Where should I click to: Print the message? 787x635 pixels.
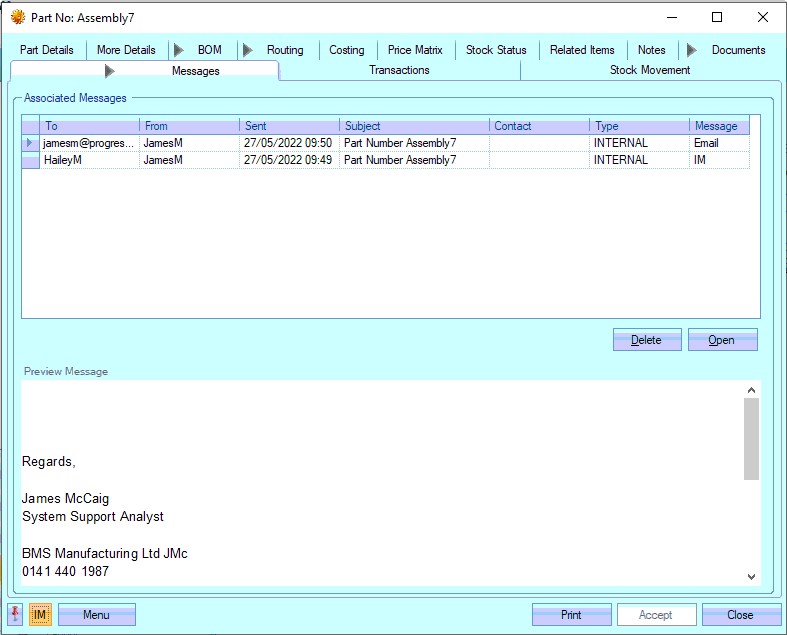point(571,615)
